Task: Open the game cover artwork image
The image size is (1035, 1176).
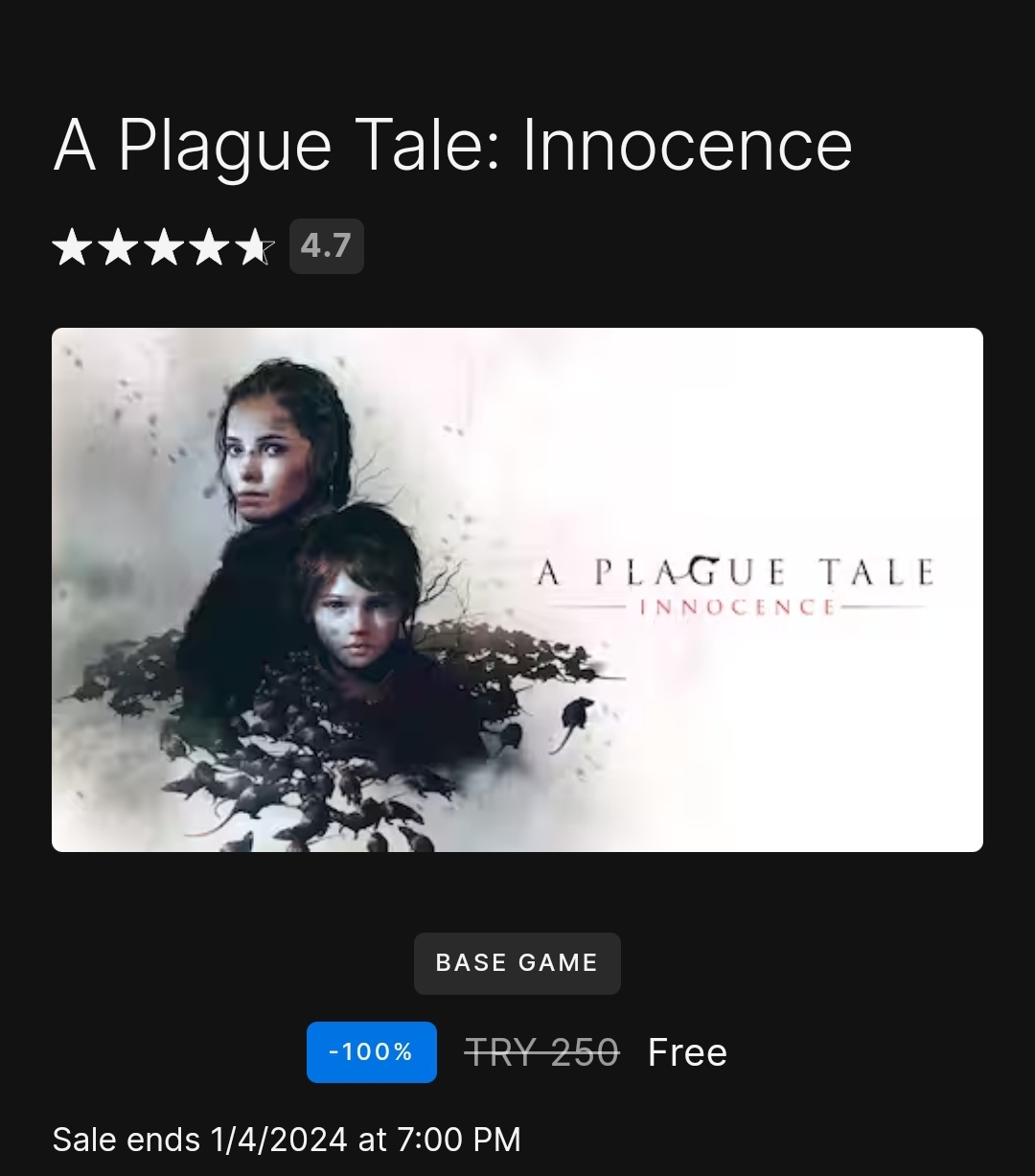Action: tap(517, 589)
